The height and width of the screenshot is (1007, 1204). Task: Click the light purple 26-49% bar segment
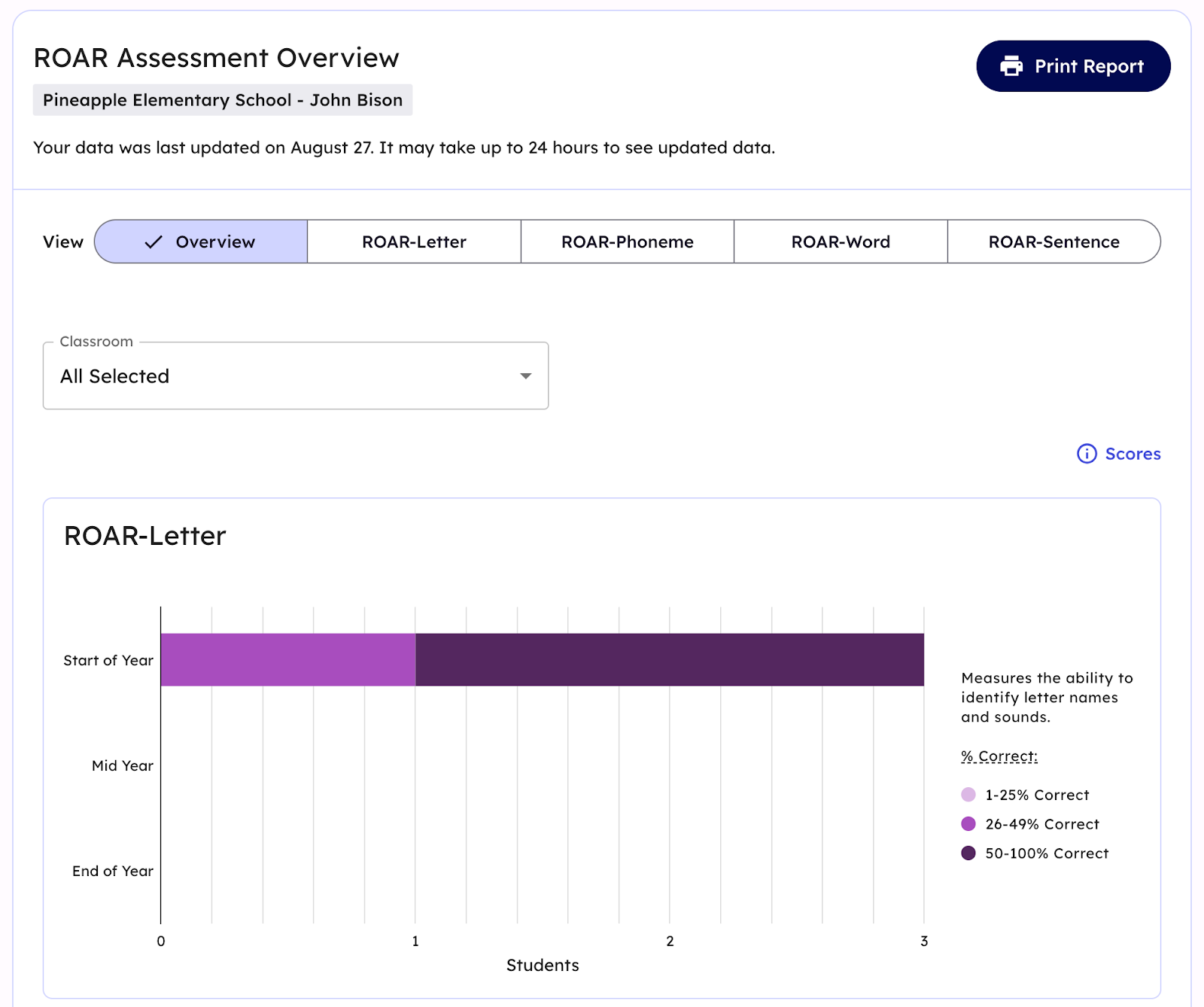287,659
